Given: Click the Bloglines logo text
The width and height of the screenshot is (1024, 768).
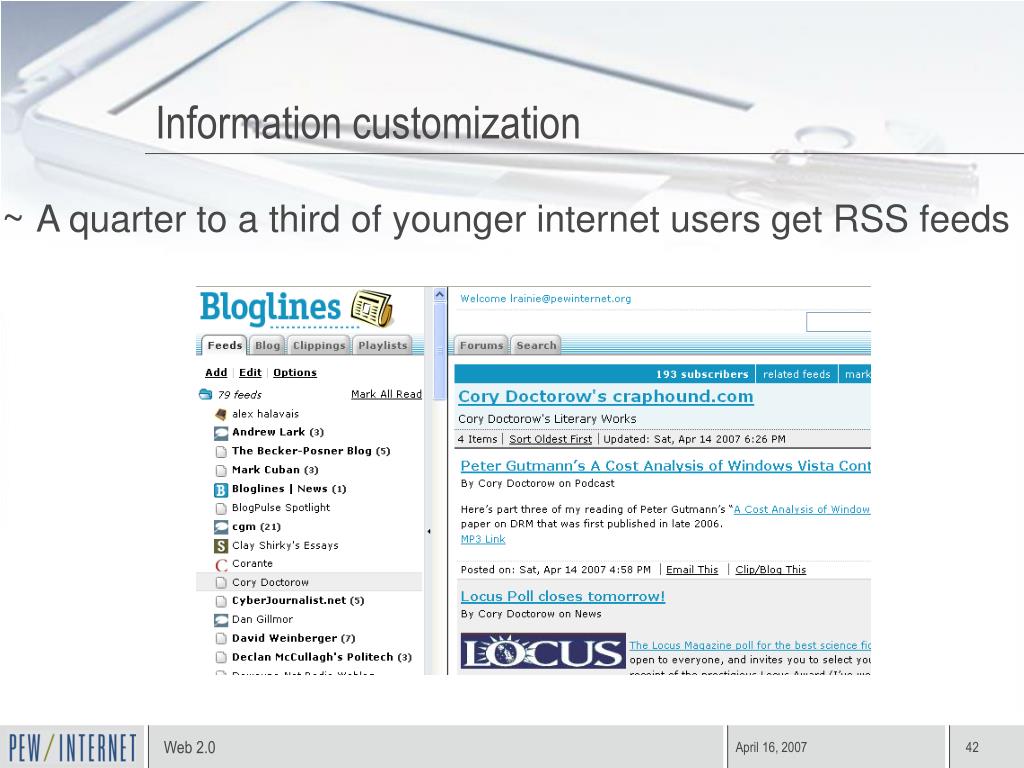Looking at the screenshot, I should [270, 308].
